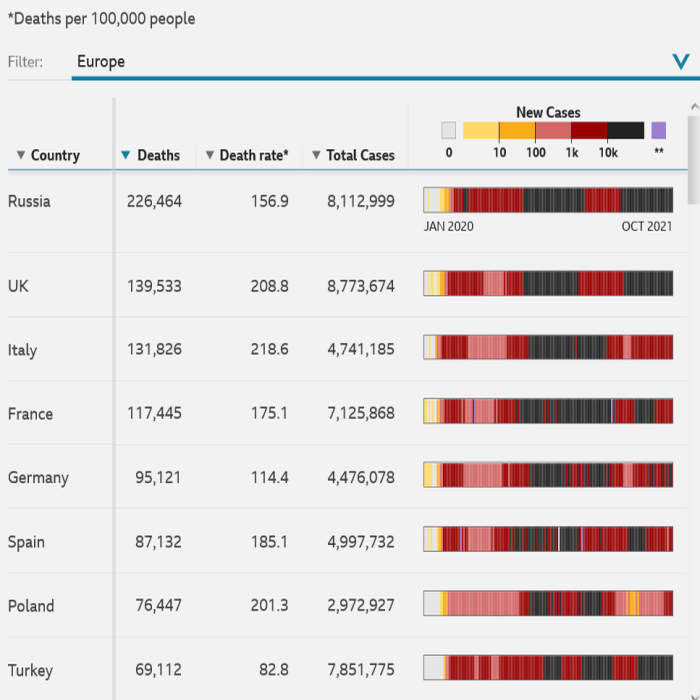Click the Europe filter field
Viewport: 700px width, 700px height.
(x=370, y=62)
